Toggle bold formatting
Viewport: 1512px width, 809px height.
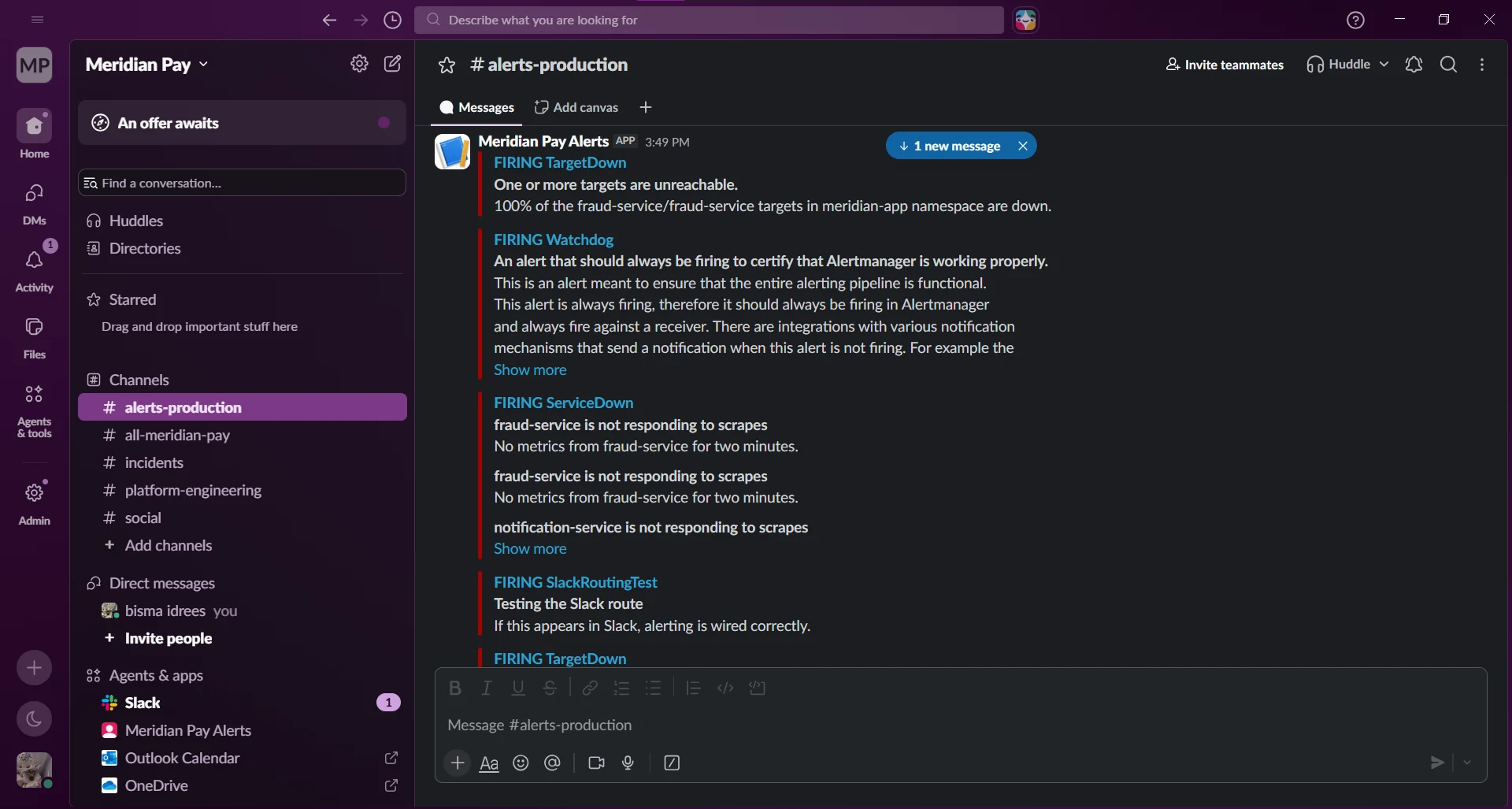click(454, 688)
